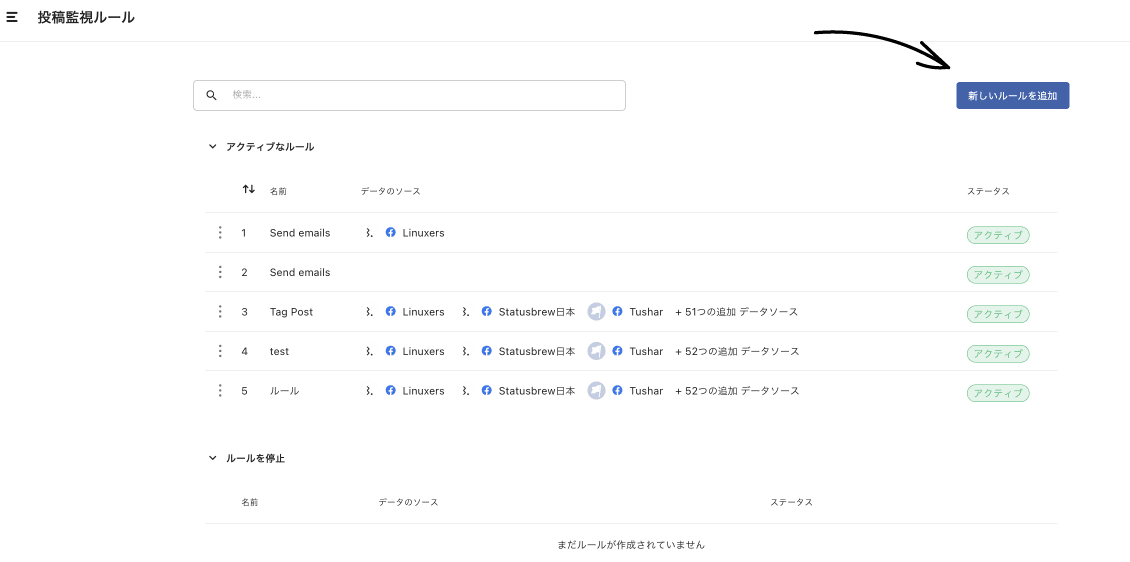Open three-dot menu for rule 2 Send emails
Viewport: 1130px width, 562px height.
[x=220, y=272]
